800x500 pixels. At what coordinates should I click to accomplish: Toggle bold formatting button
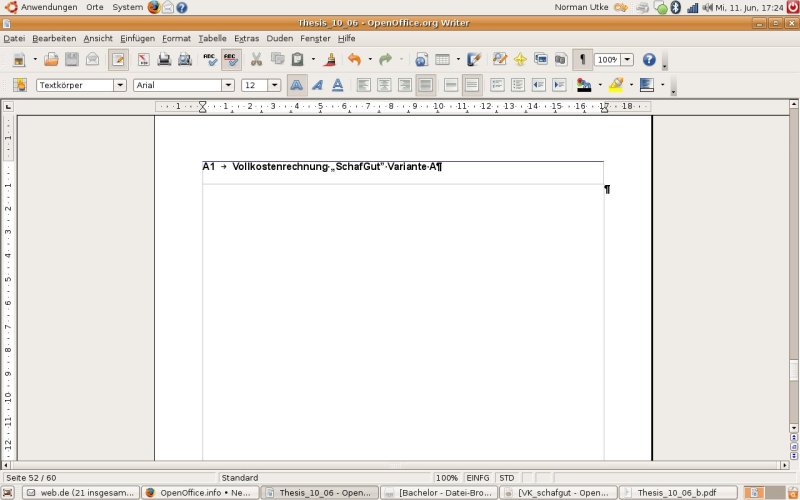tap(297, 85)
